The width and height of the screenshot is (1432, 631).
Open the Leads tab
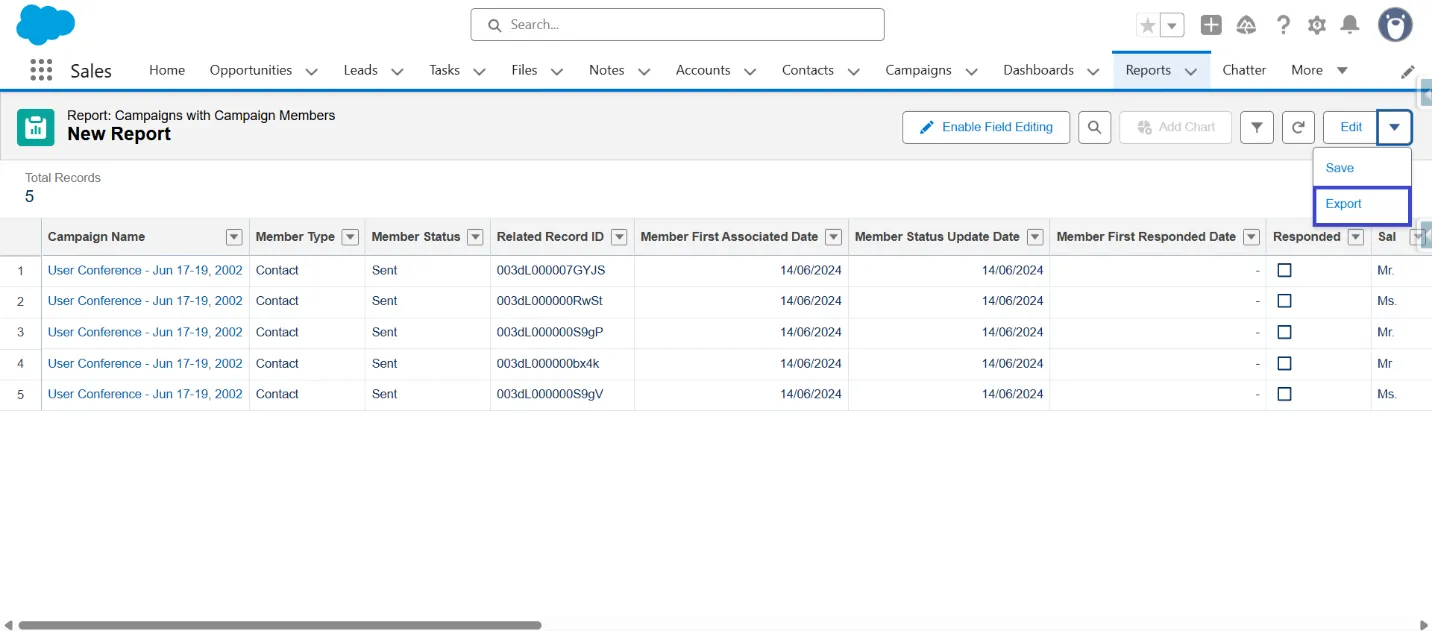pyautogui.click(x=360, y=70)
